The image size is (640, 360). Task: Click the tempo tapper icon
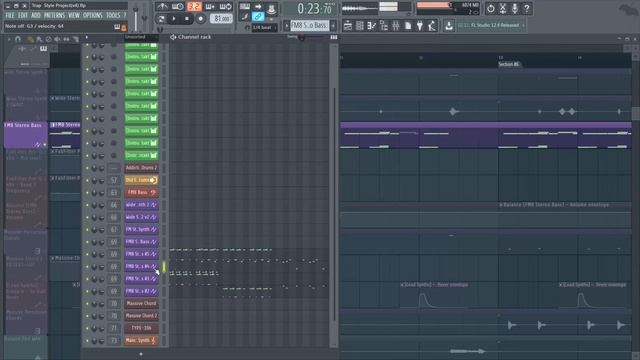431,26
